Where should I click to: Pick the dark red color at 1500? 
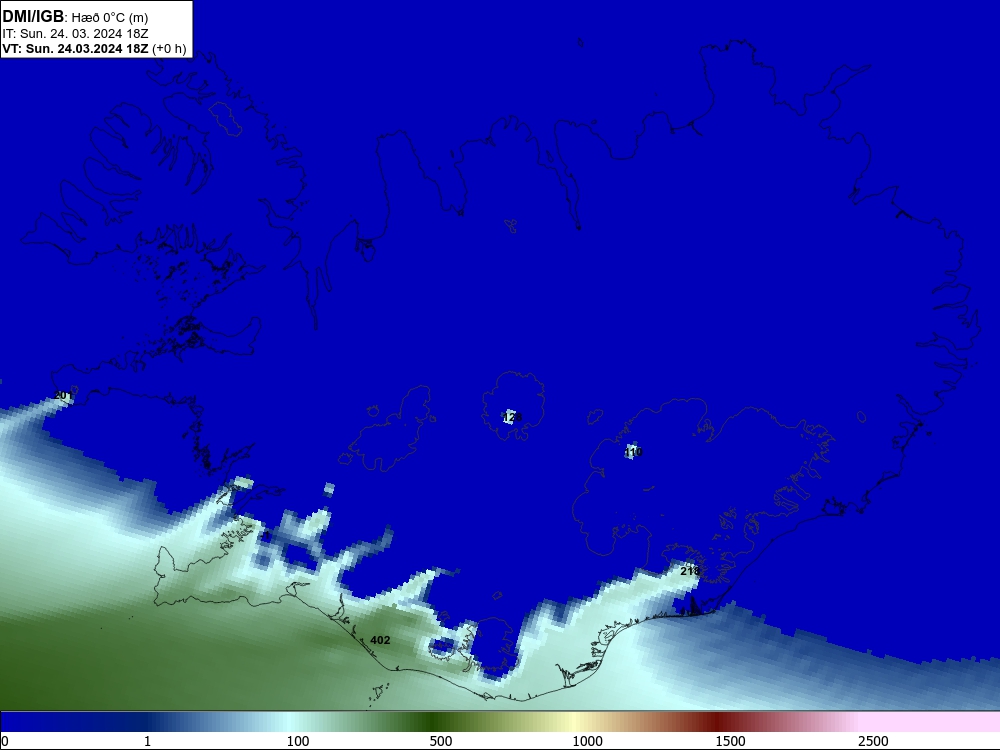pyautogui.click(x=719, y=722)
